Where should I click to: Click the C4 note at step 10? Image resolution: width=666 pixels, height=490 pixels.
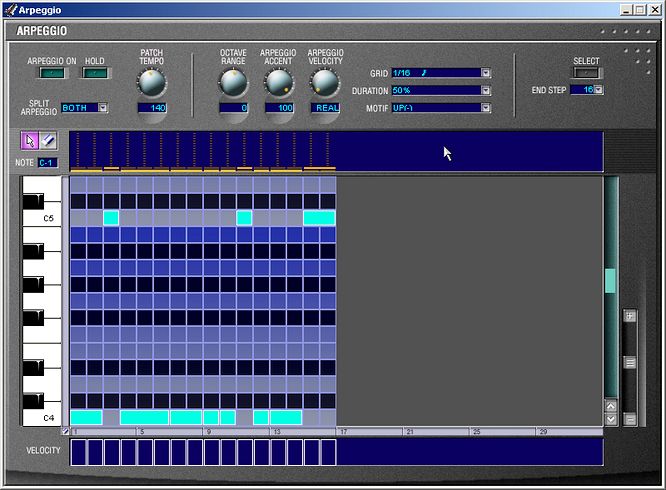[x=228, y=417]
